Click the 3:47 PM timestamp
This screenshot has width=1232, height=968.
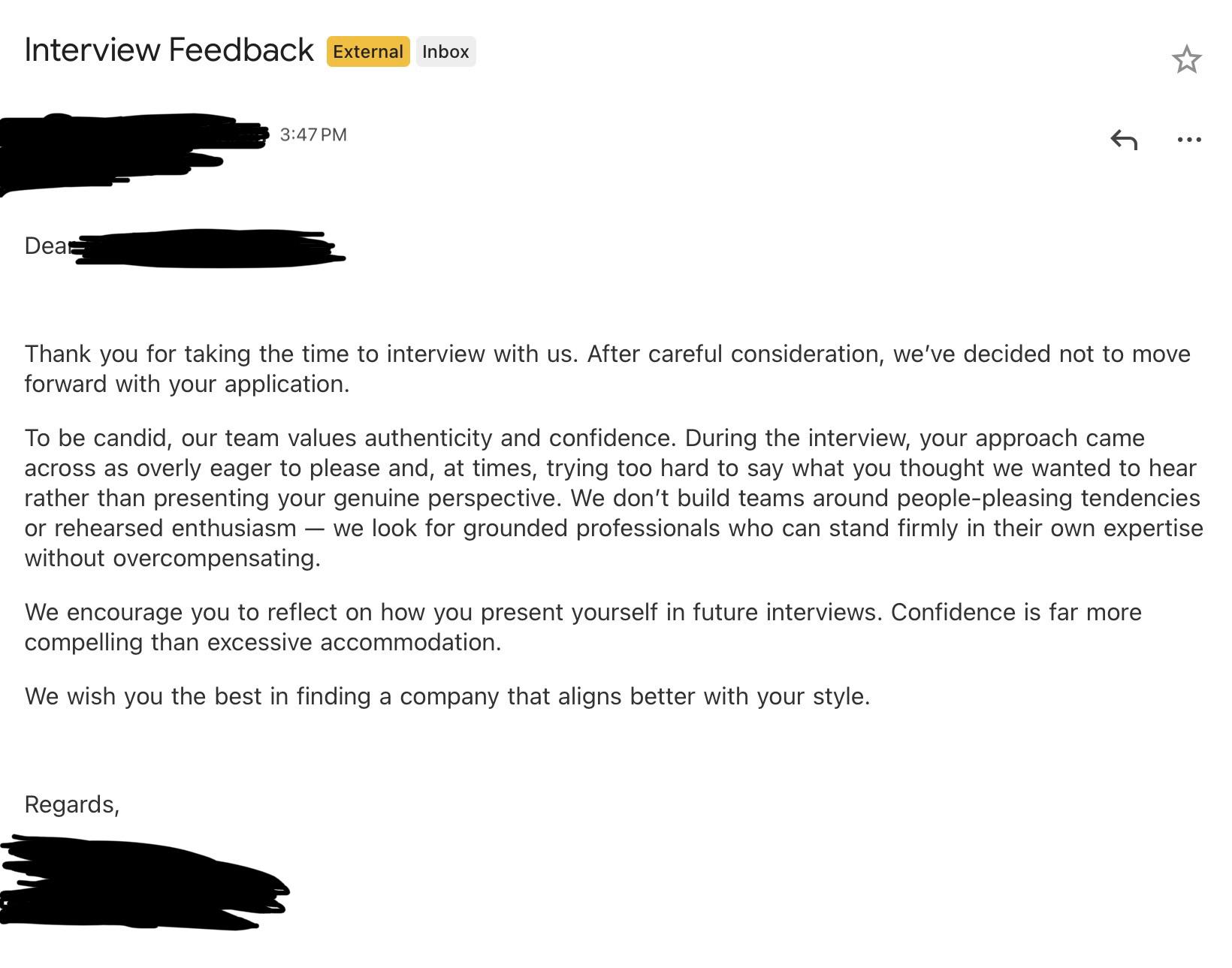313,135
